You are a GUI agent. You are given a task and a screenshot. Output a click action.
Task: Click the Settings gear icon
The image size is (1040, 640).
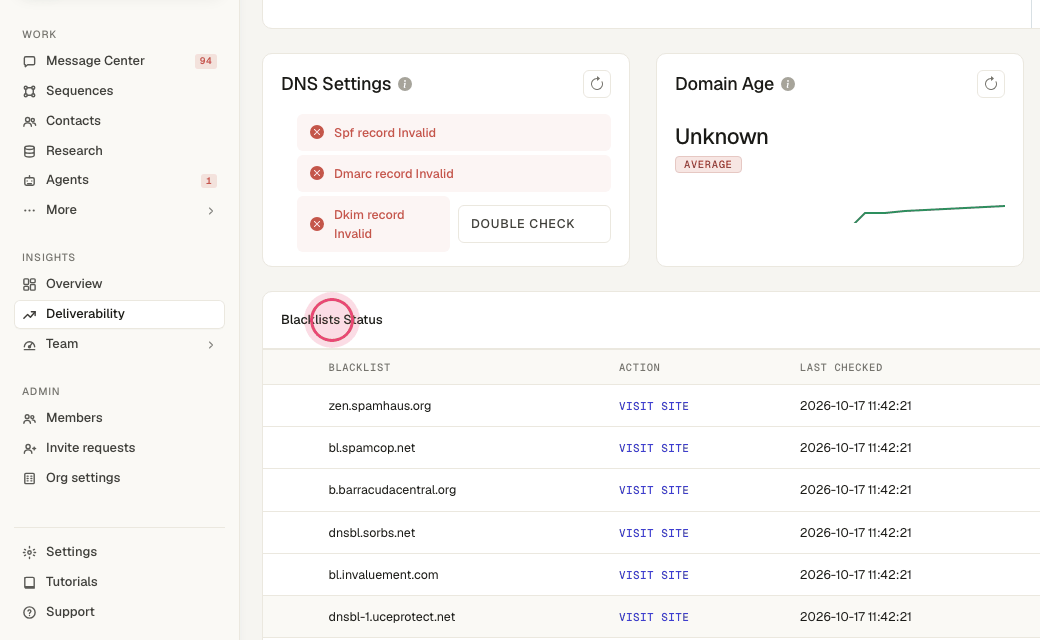[29, 552]
